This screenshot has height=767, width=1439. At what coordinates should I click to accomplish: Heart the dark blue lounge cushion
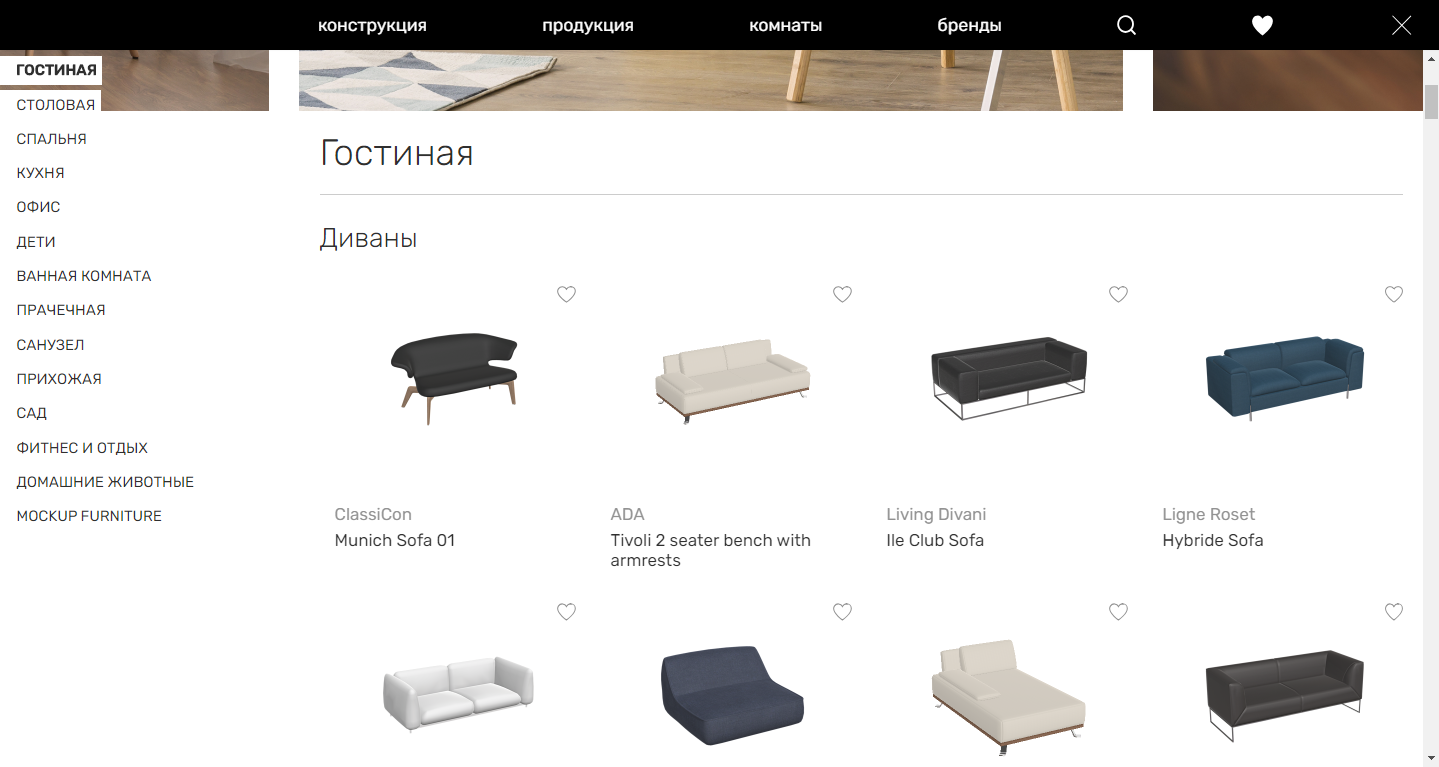point(842,611)
